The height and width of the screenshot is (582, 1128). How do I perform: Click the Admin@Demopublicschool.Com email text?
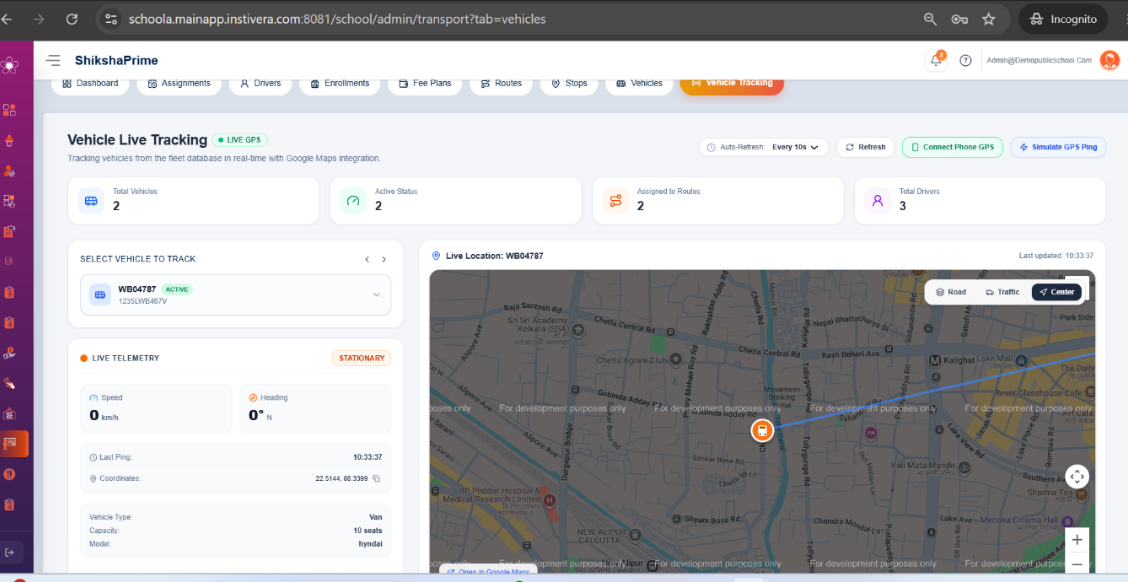point(1040,60)
